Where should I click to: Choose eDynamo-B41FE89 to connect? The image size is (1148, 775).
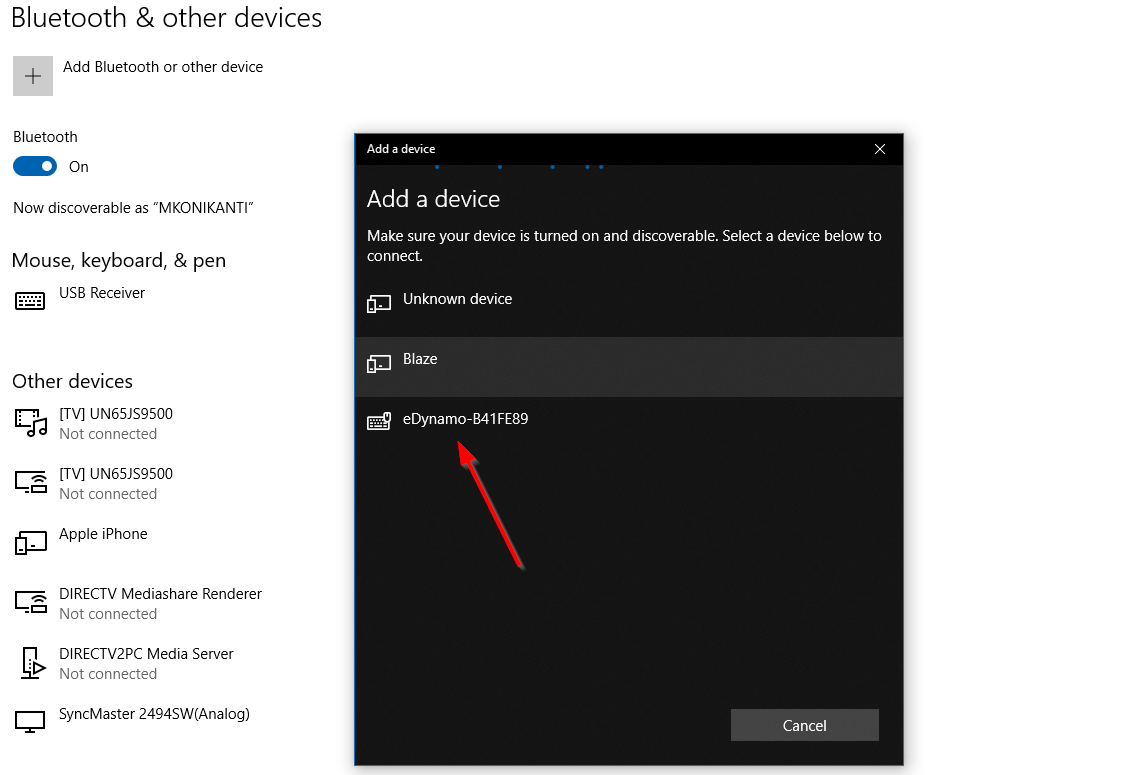click(x=465, y=419)
